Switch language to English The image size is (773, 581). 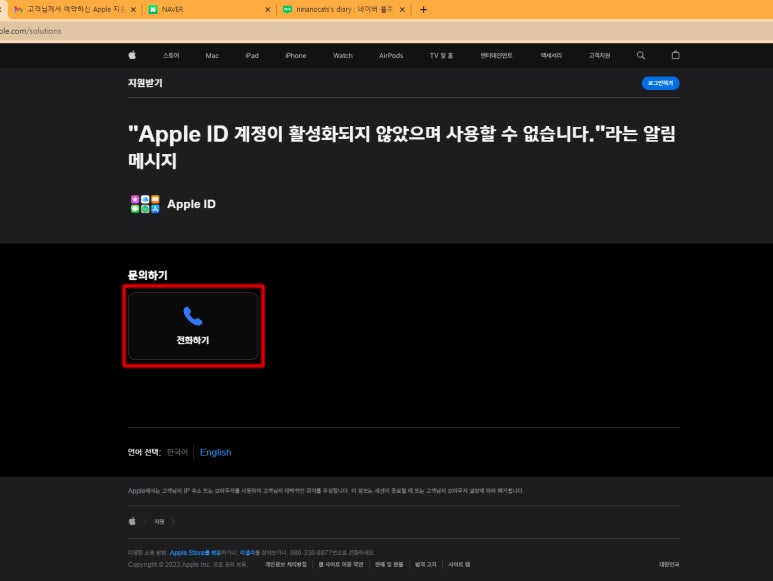coord(215,452)
